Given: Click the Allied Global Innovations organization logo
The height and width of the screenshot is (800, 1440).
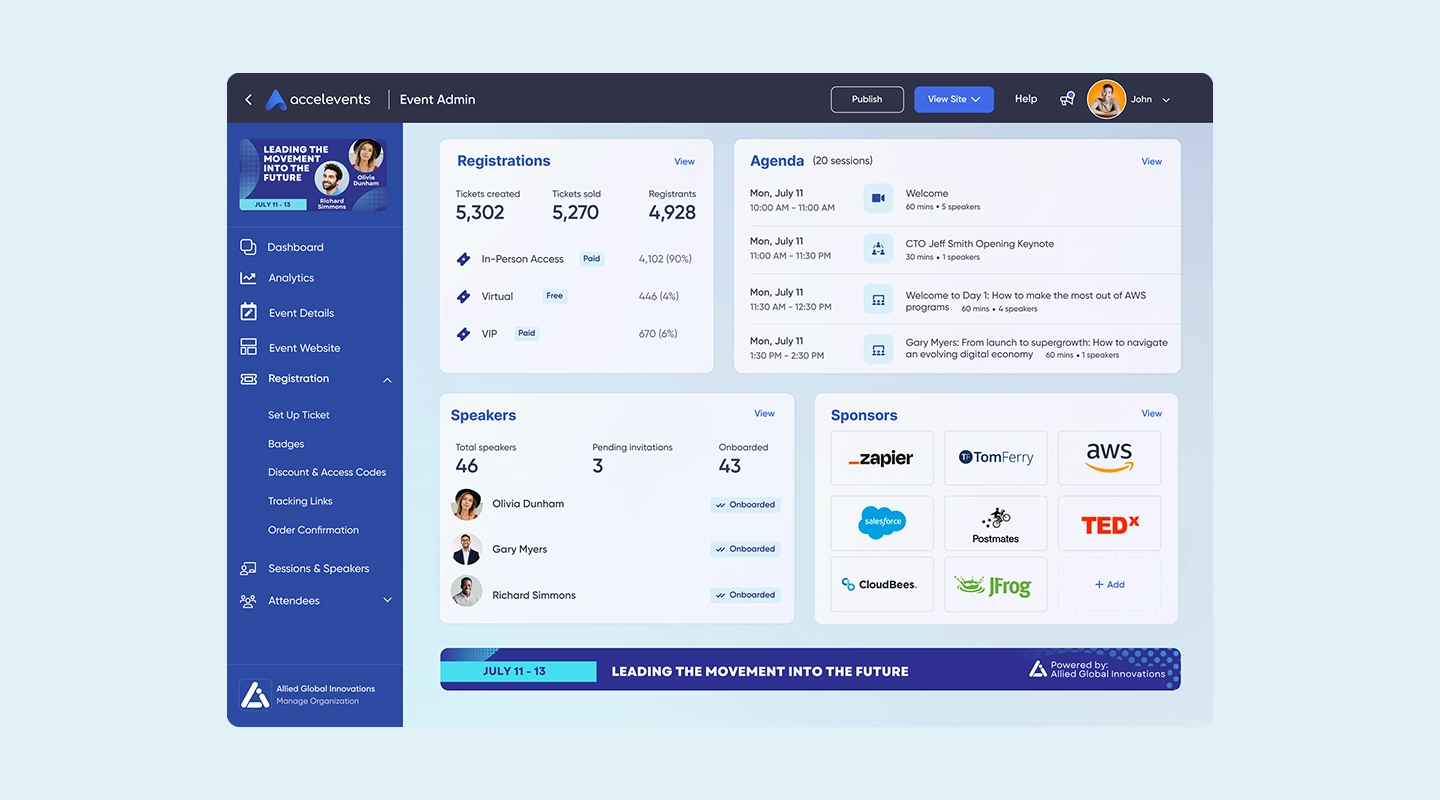Looking at the screenshot, I should point(254,694).
